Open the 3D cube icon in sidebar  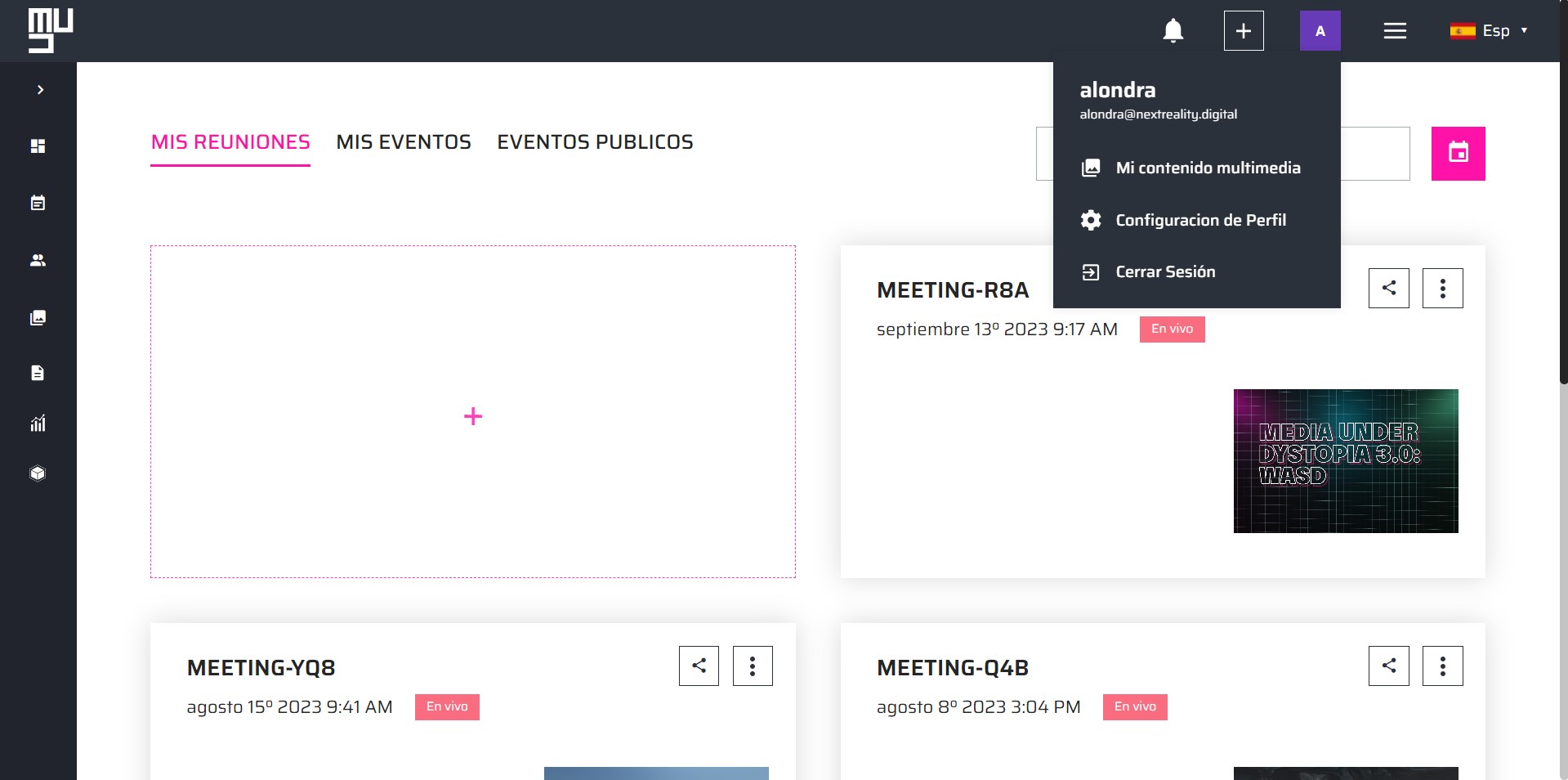pyautogui.click(x=38, y=473)
